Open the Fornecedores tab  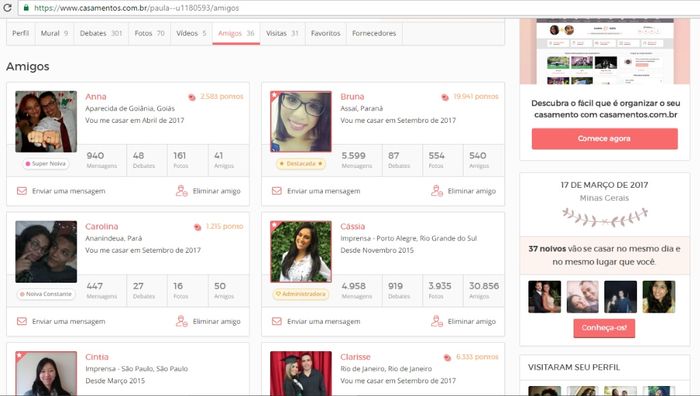point(374,33)
